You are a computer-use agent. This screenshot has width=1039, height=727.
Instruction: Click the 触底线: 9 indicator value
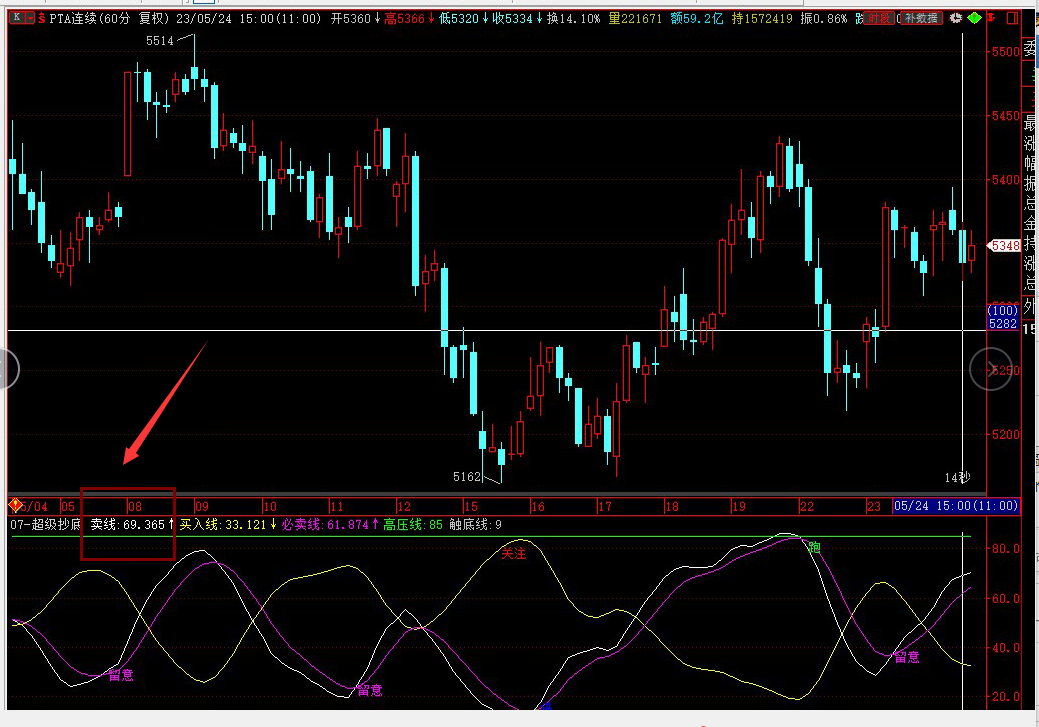475,525
